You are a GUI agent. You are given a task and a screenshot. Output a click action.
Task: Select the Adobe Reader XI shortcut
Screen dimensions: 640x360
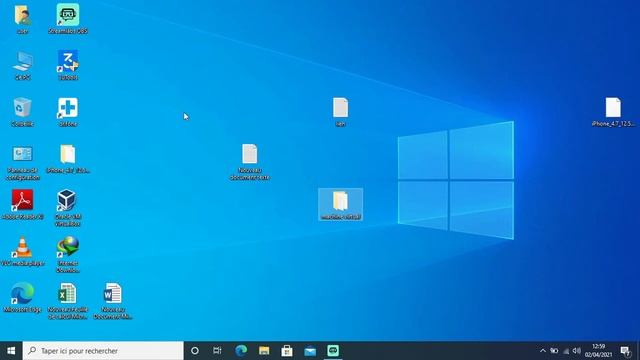point(22,205)
